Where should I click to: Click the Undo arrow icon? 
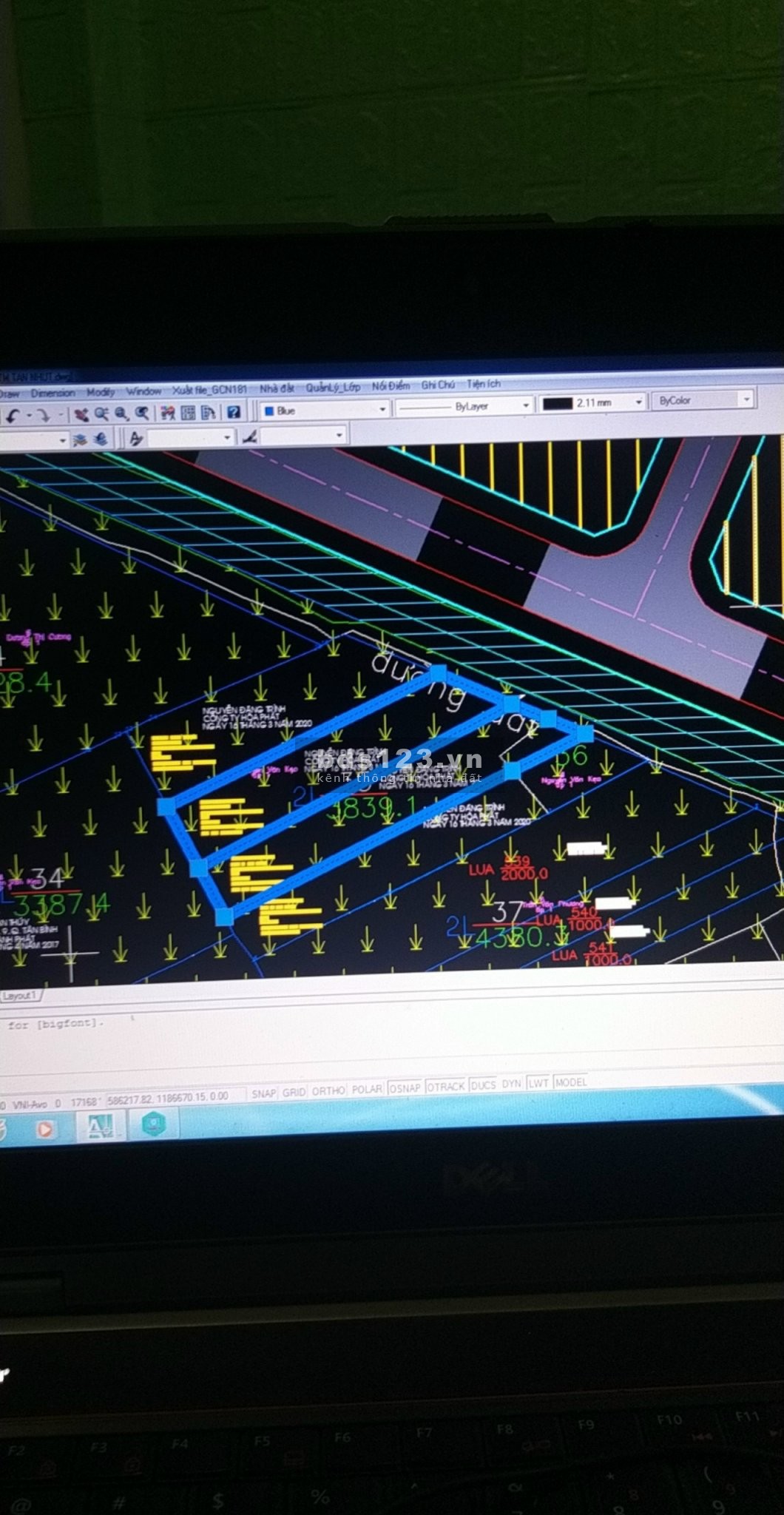(x=11, y=415)
